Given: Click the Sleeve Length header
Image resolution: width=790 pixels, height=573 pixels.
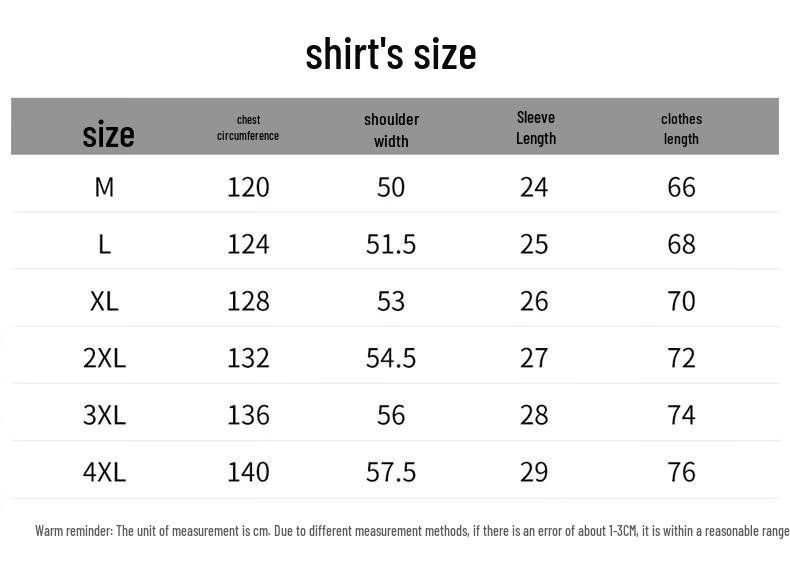Looking at the screenshot, I should tap(536, 128).
